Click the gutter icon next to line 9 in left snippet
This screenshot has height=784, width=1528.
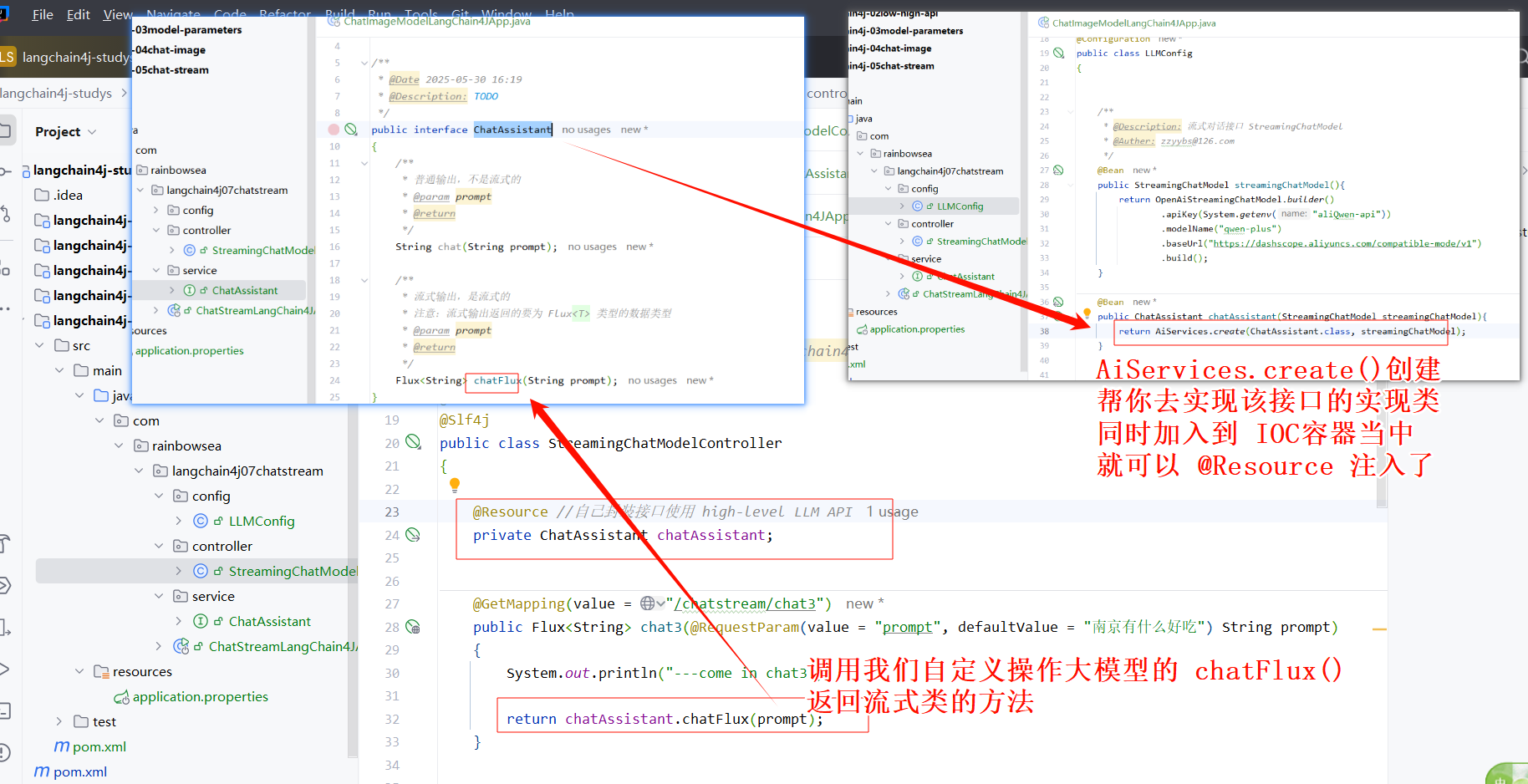tap(351, 130)
